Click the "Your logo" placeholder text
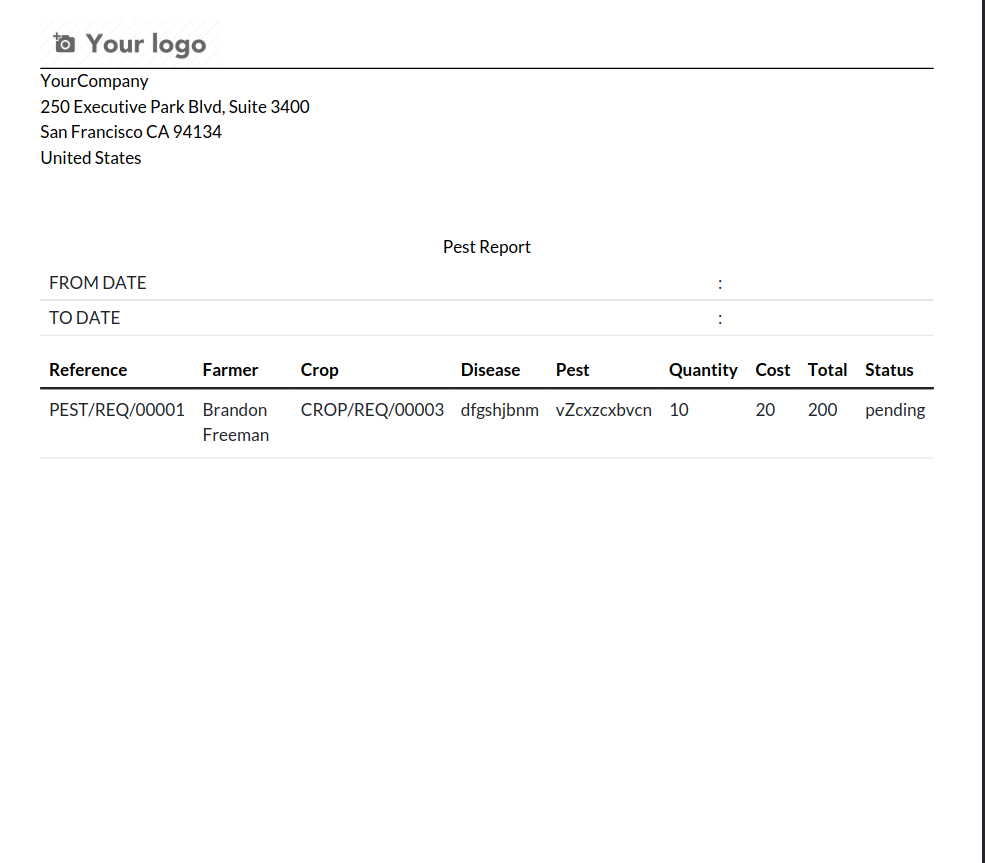The image size is (985, 863). point(146,44)
